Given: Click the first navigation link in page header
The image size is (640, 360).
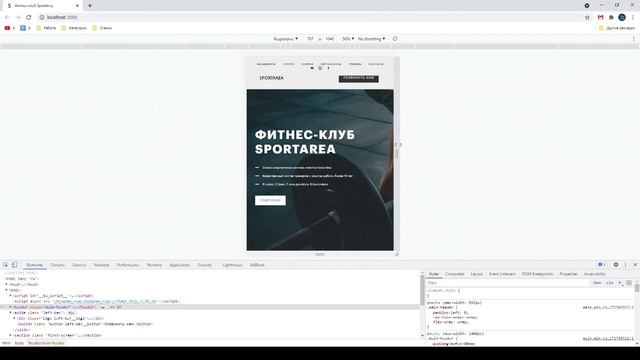Looking at the screenshot, I should click(x=266, y=64).
